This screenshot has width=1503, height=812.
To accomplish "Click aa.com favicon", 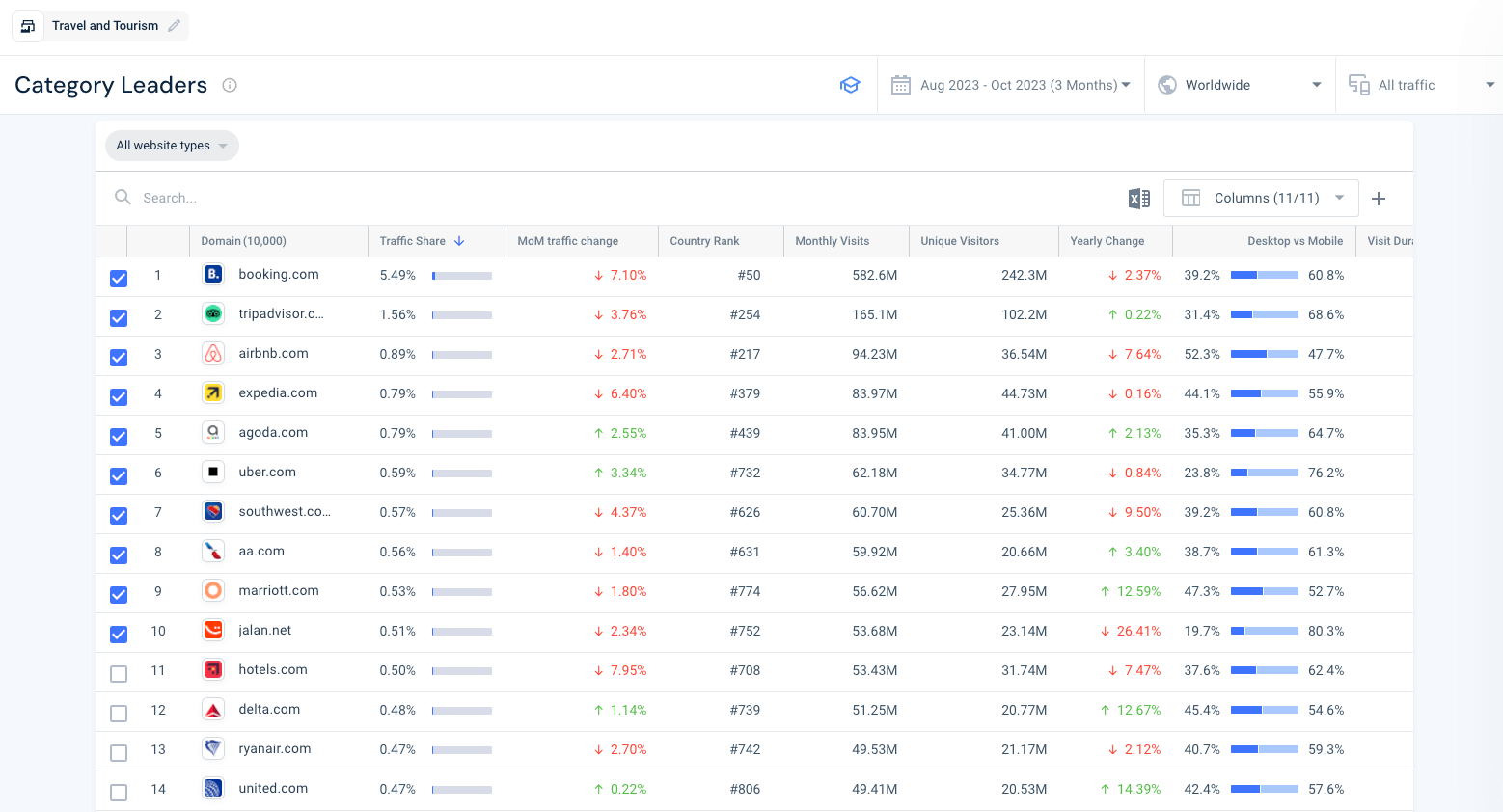I will 213,552.
